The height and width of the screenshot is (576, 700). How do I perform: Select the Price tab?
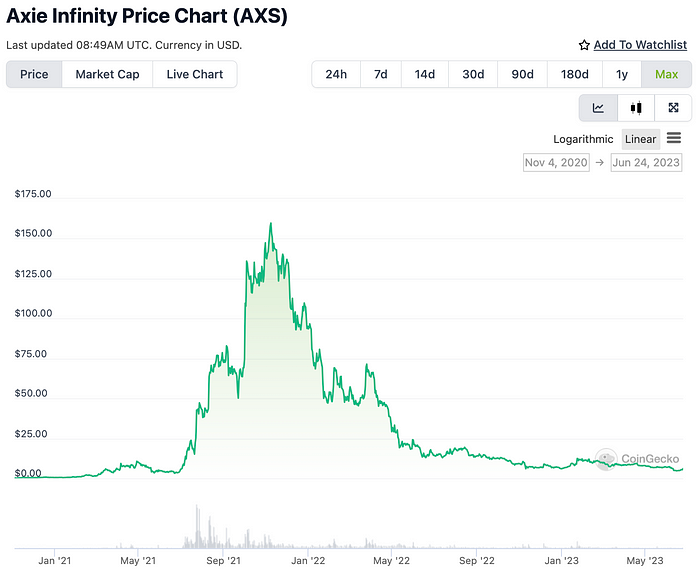point(34,74)
